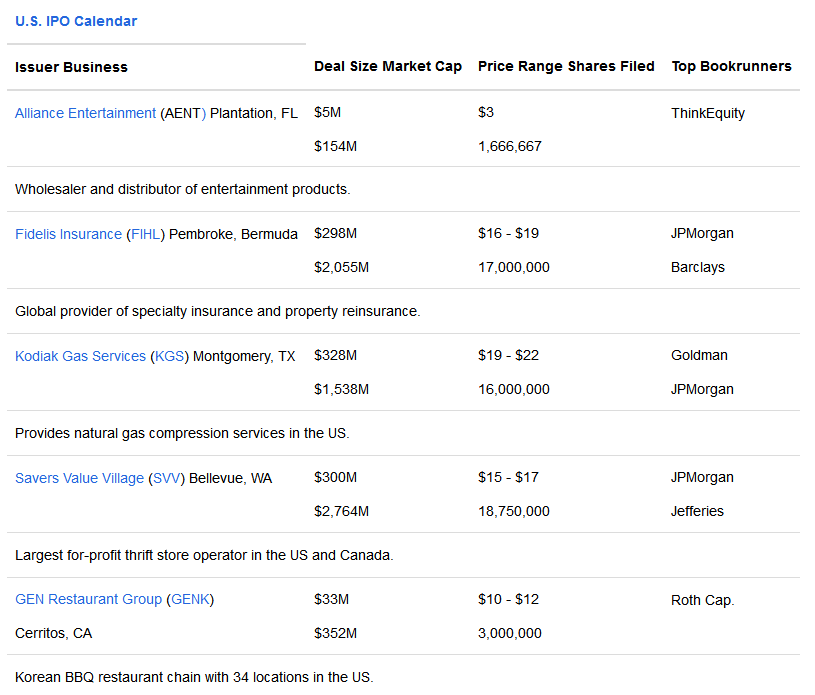Click the FIHL ticker link

pos(146,234)
